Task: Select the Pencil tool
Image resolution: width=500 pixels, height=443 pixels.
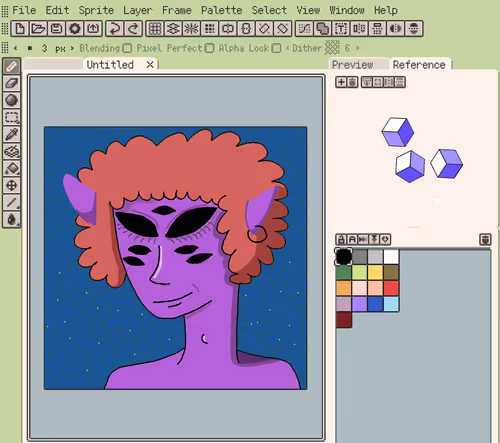Action: click(12, 66)
